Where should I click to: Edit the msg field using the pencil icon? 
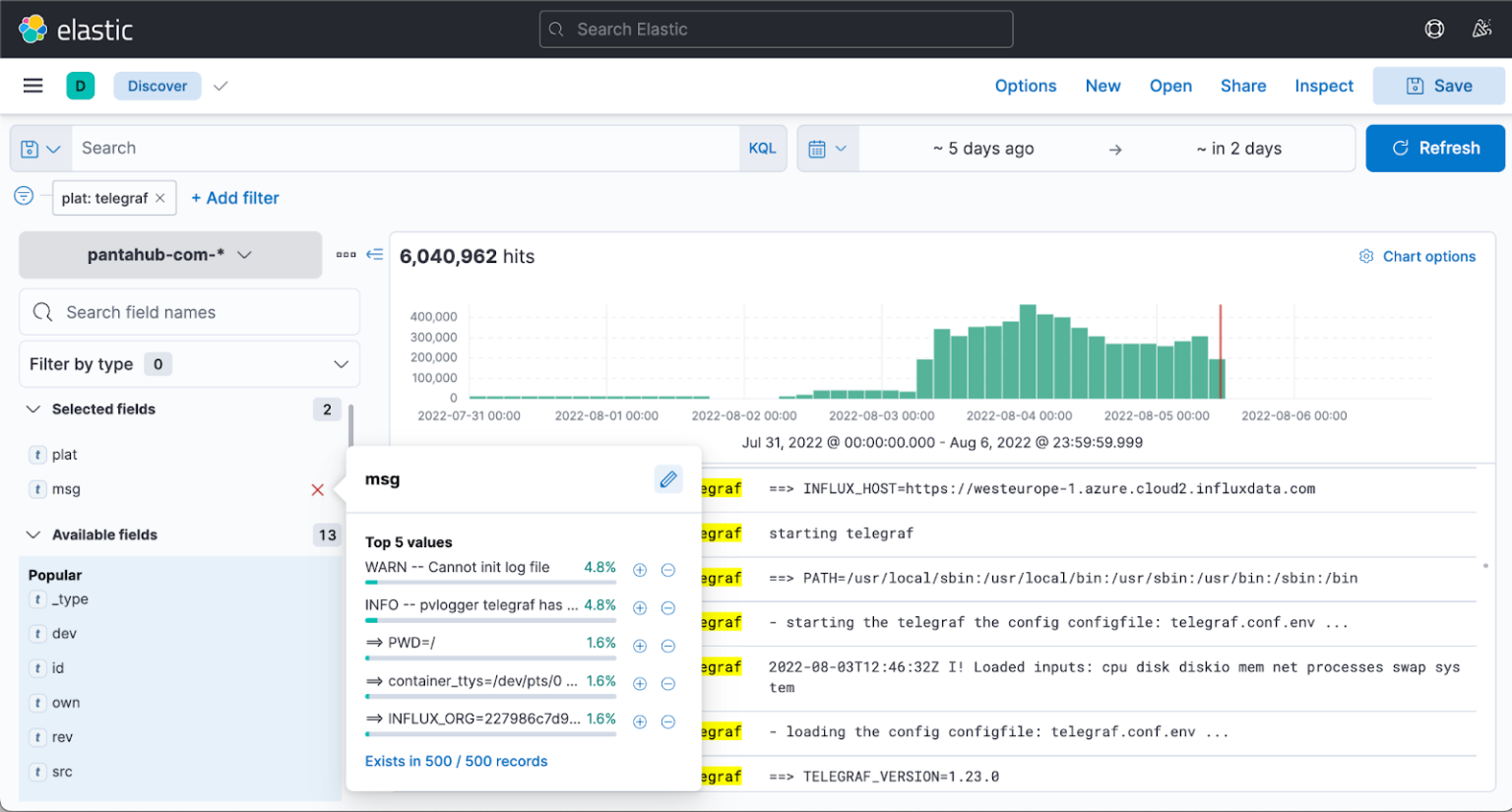tap(668, 479)
